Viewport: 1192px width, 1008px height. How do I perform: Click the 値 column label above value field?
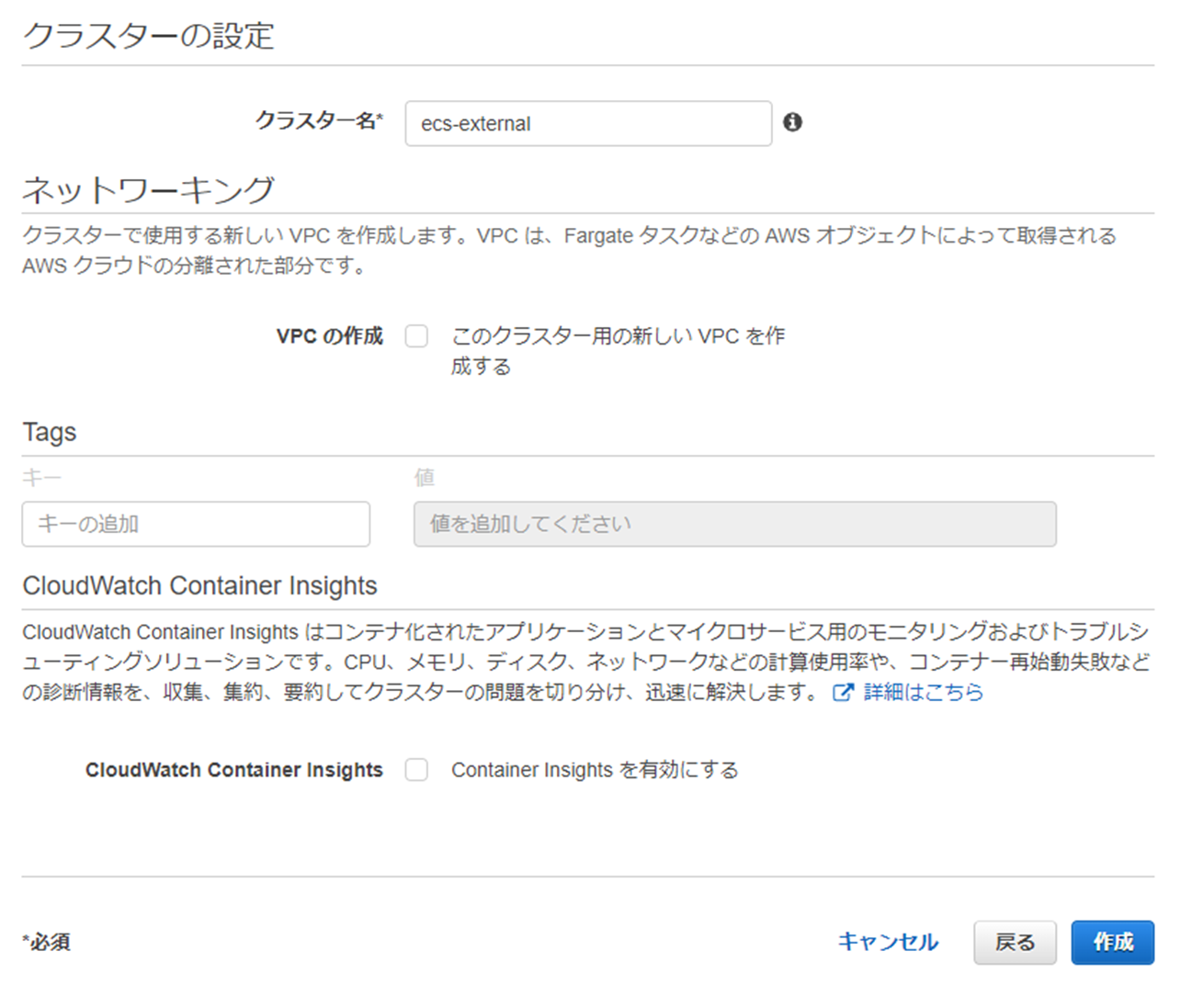coord(426,476)
